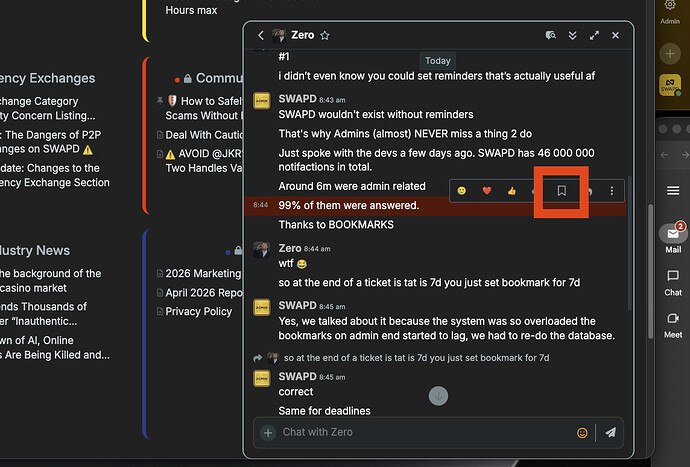Open 'How to Safely' pinned topic
The width and height of the screenshot is (690, 467).
pos(205,108)
